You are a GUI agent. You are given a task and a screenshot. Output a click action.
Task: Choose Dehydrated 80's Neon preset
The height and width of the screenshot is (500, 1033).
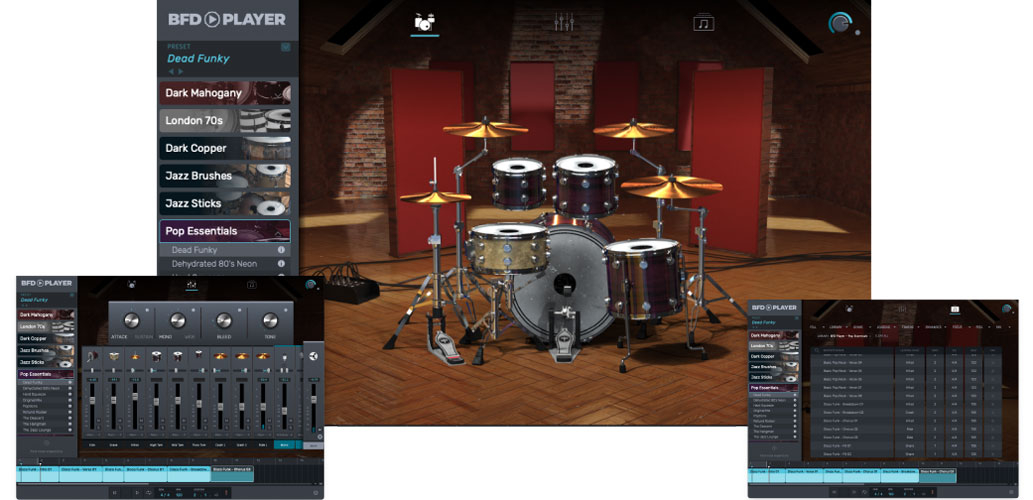tap(214, 264)
